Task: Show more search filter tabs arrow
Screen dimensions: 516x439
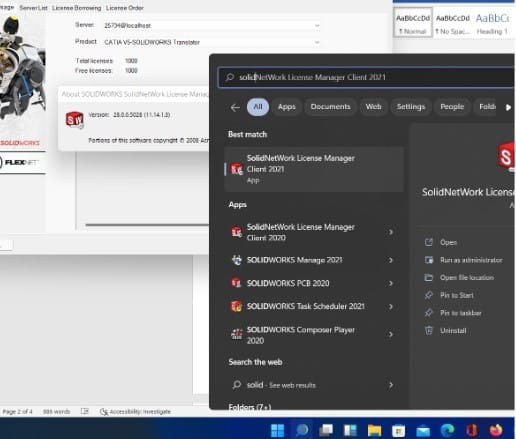Action: point(508,107)
